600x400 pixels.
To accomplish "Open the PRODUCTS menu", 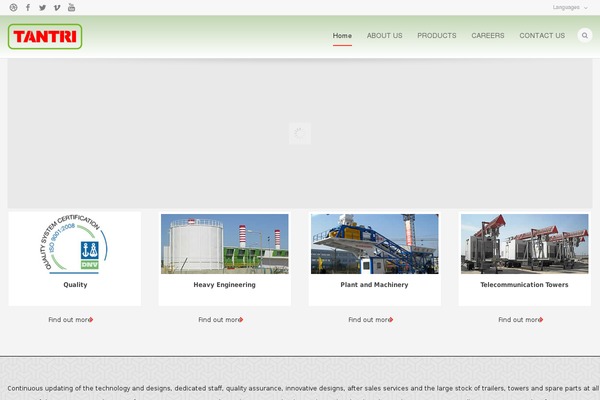I will (x=437, y=36).
